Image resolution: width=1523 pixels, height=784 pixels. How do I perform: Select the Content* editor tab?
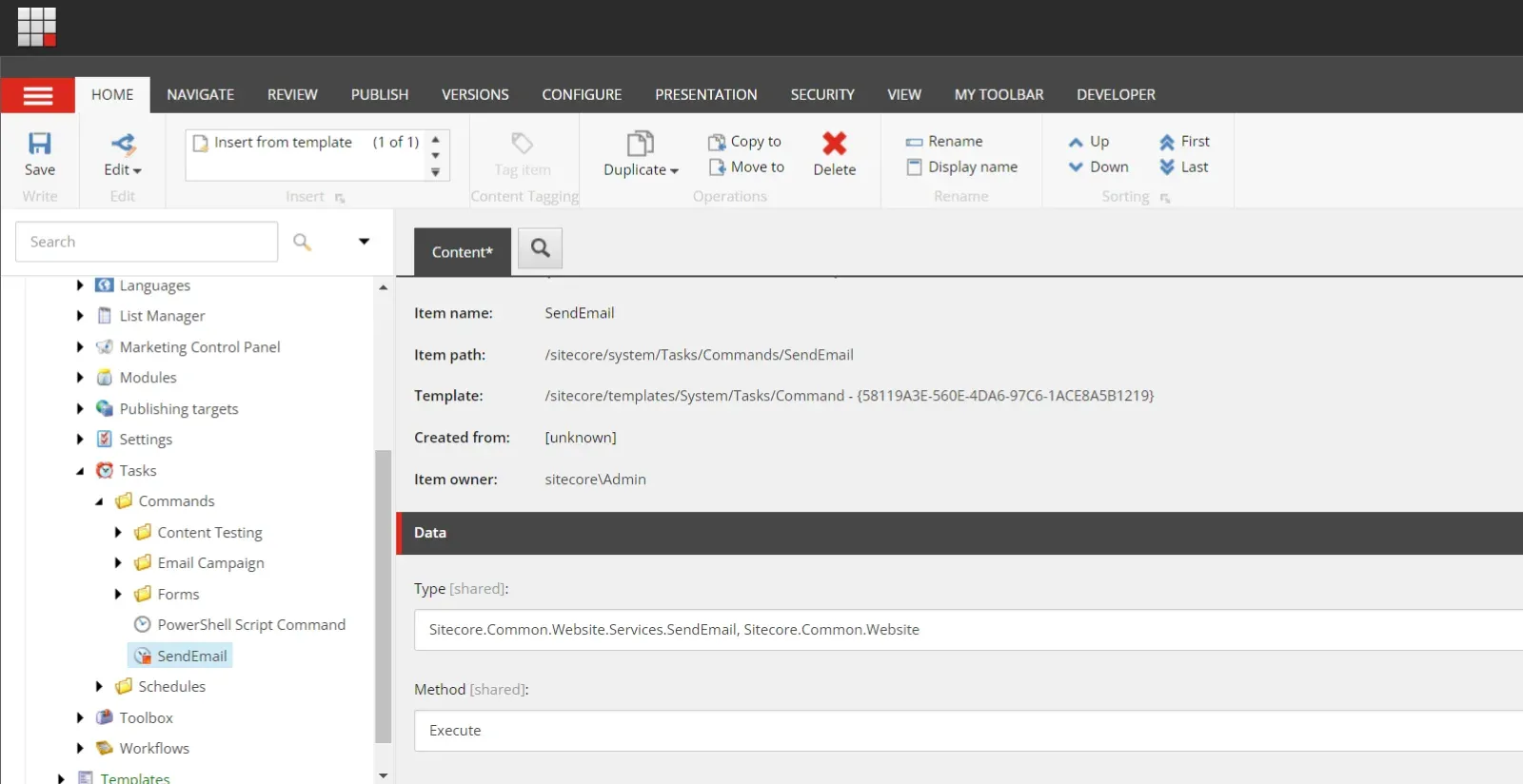point(463,252)
